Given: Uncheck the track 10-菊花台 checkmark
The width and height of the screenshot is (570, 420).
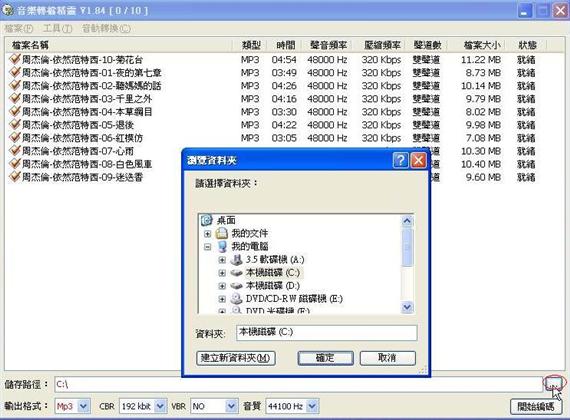Looking at the screenshot, I should (15, 59).
